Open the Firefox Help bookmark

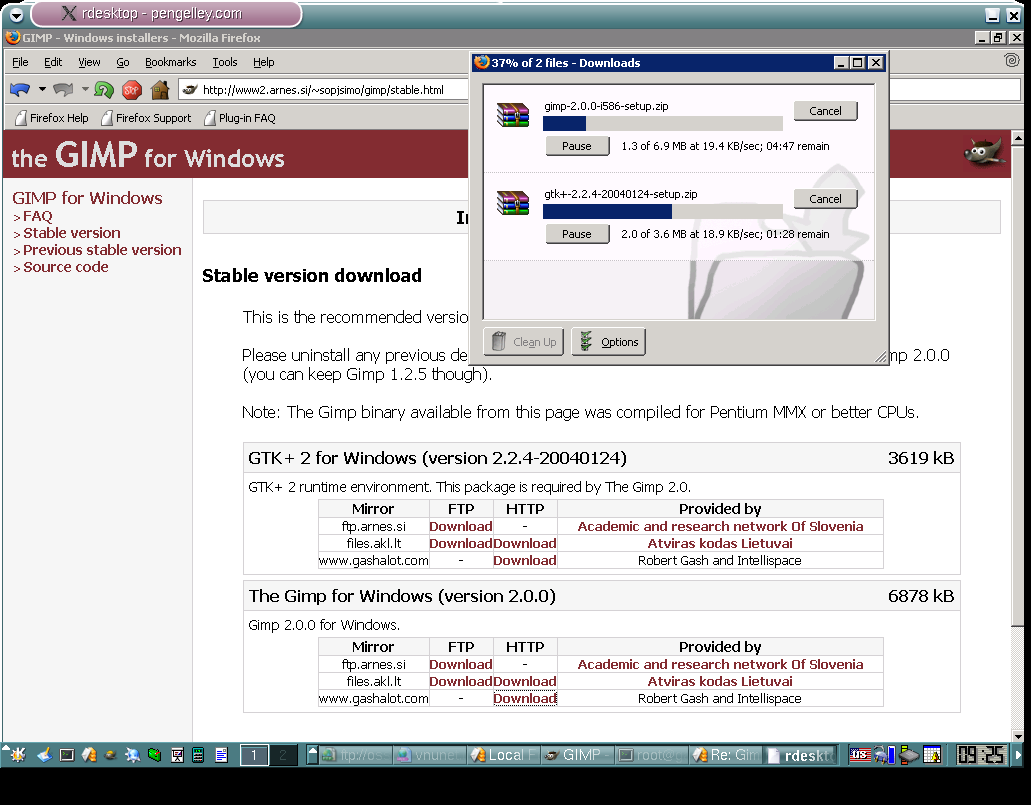[x=52, y=118]
